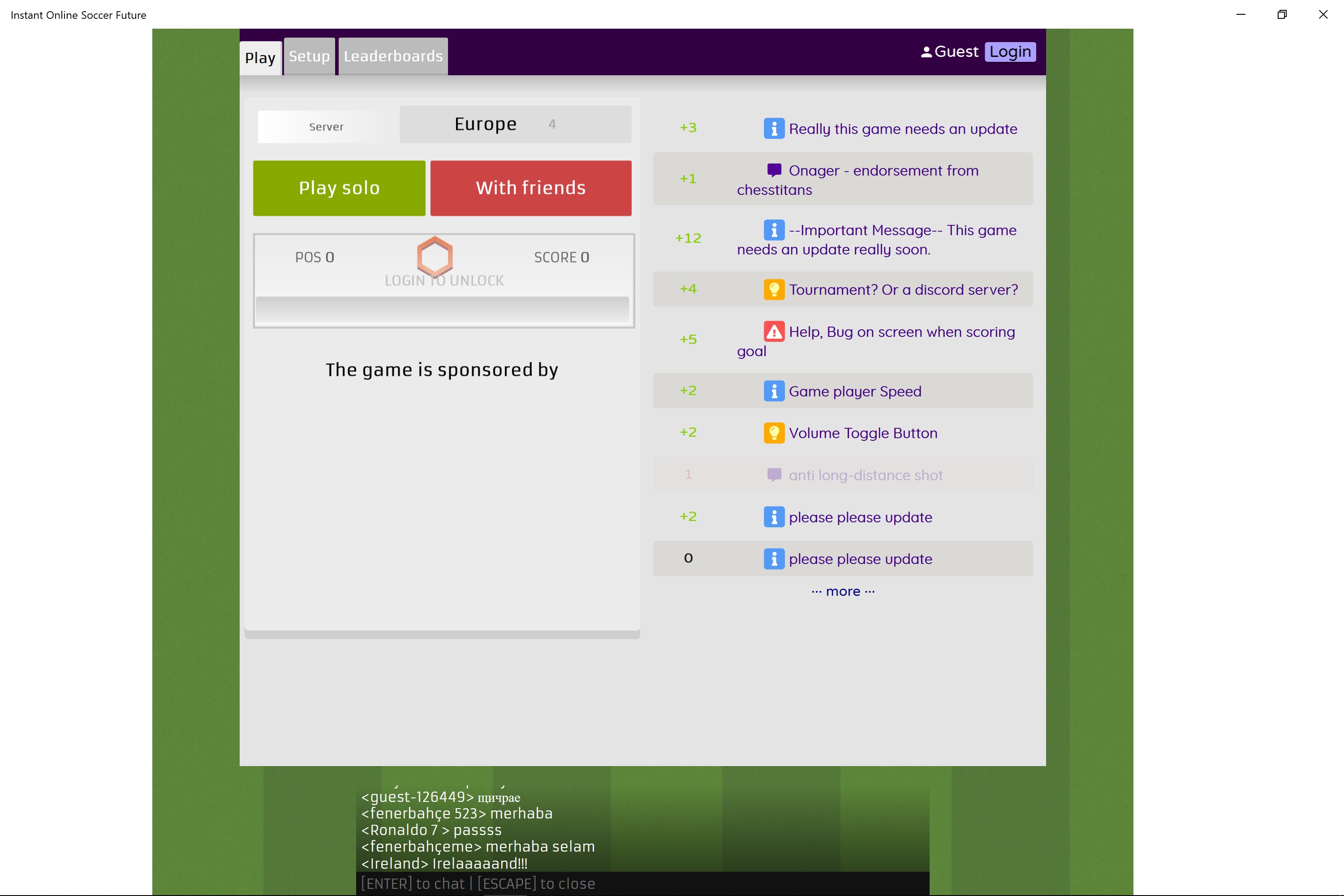Click info icon beside Important Message post
This screenshot has height=896, width=1344.
[x=774, y=230]
